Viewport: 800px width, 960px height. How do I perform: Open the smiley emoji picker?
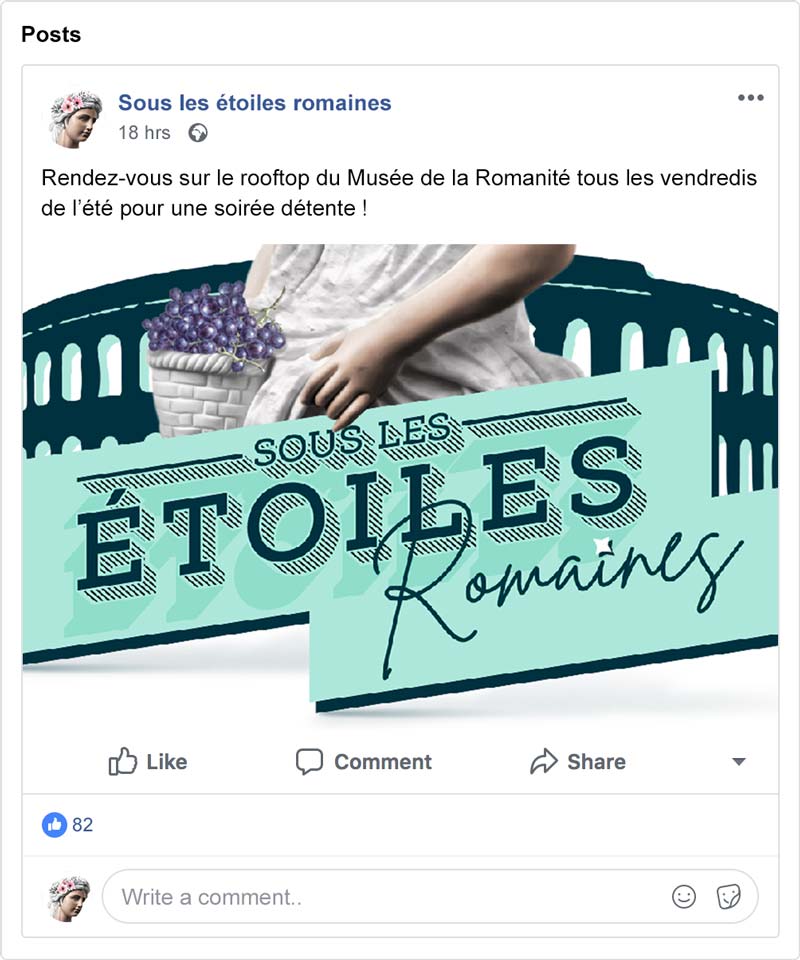684,897
